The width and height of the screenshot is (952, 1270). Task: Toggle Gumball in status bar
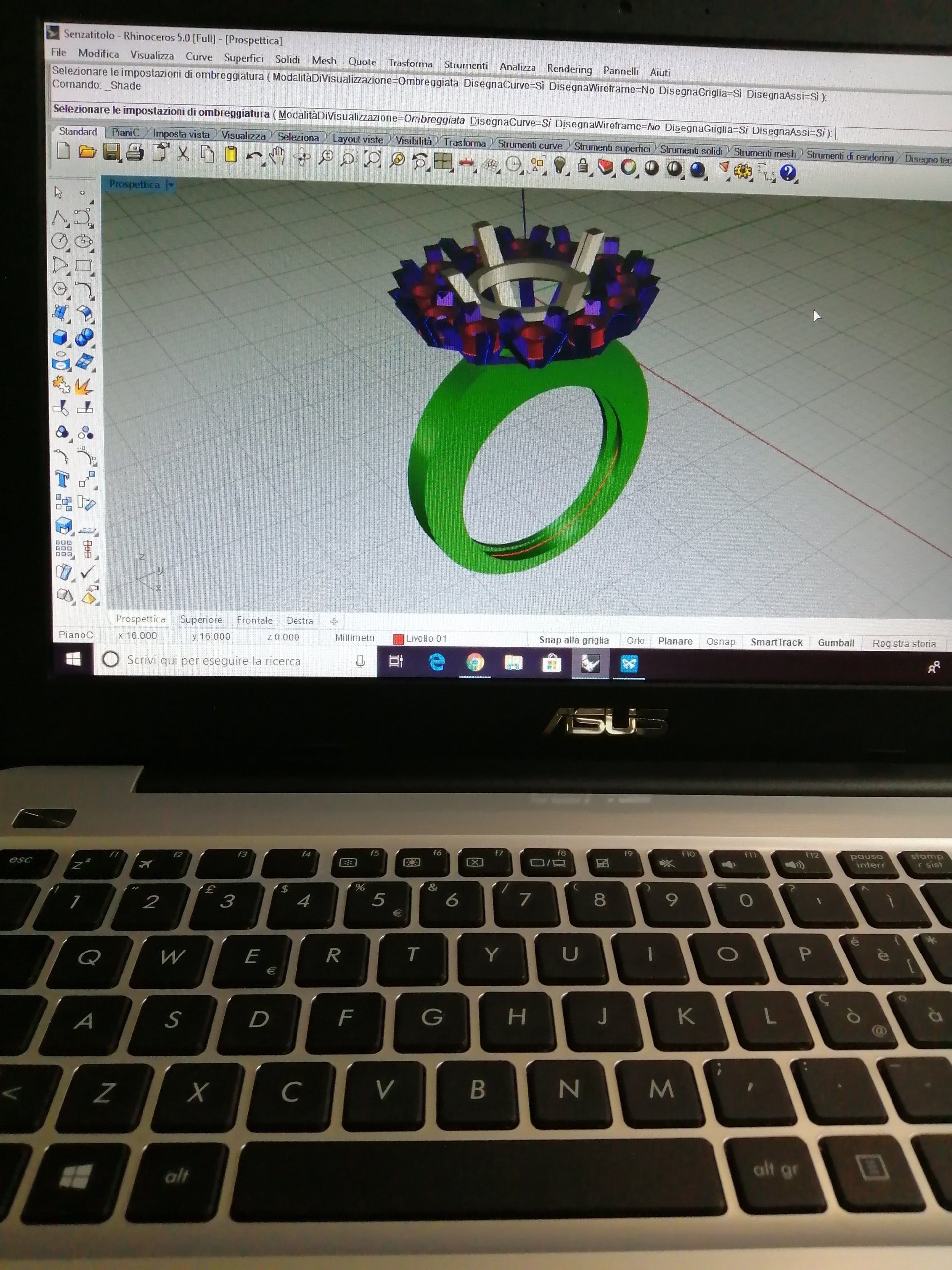pyautogui.click(x=835, y=643)
